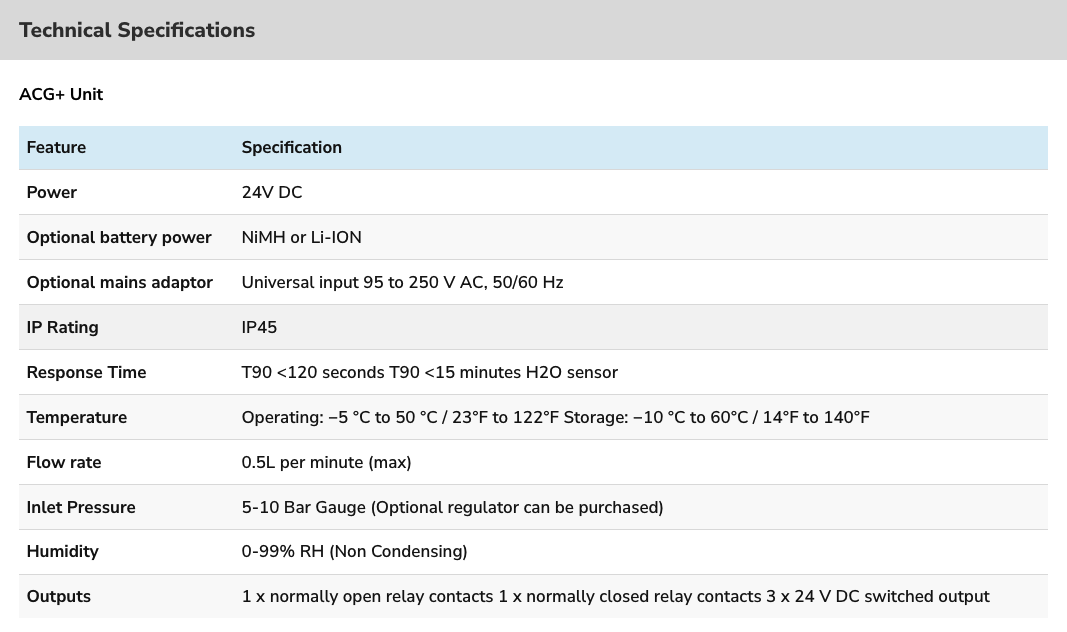The height and width of the screenshot is (632, 1067).
Task: Click the 24V DC value
Action: (272, 193)
